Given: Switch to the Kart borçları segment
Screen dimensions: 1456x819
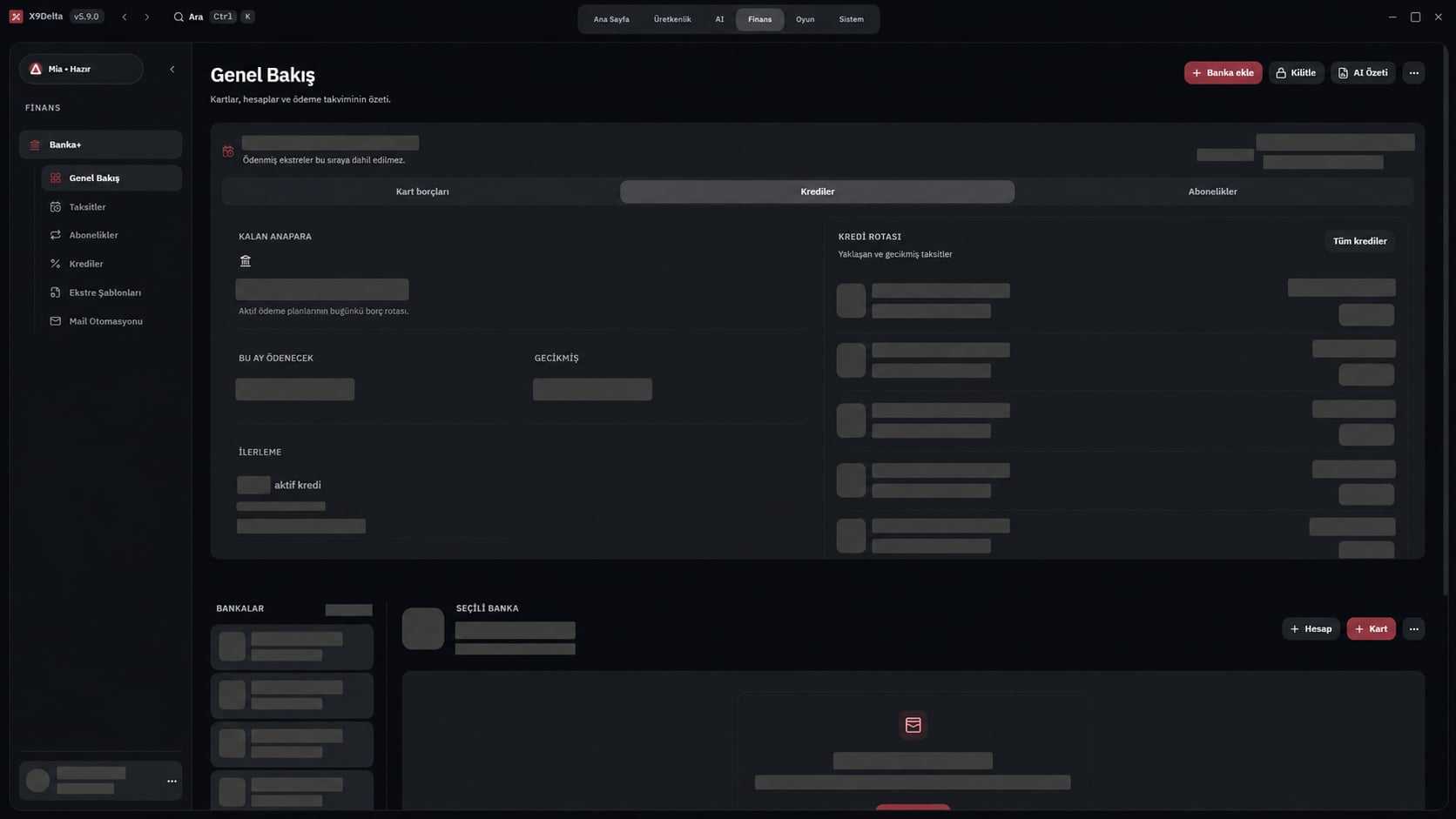Looking at the screenshot, I should click(x=422, y=191).
